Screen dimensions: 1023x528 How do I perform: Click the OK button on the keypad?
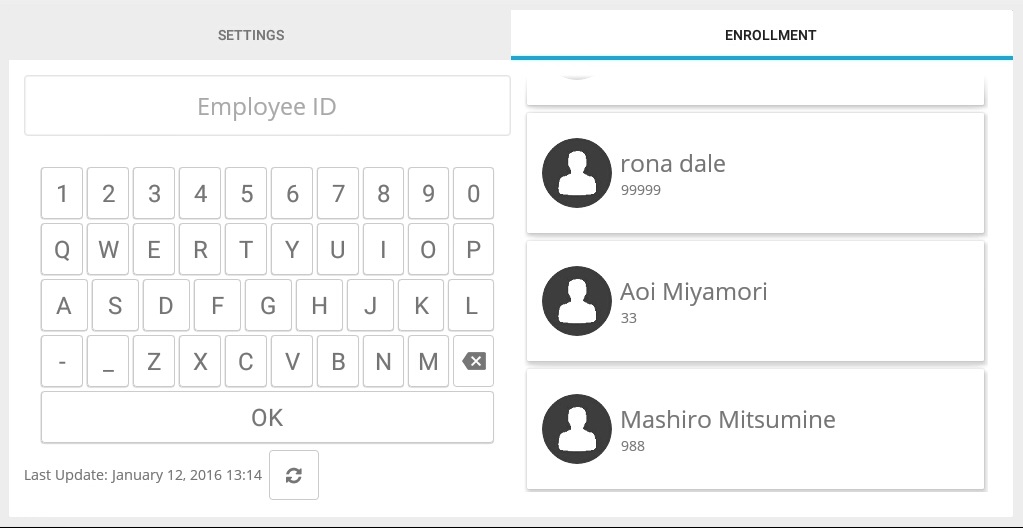267,418
